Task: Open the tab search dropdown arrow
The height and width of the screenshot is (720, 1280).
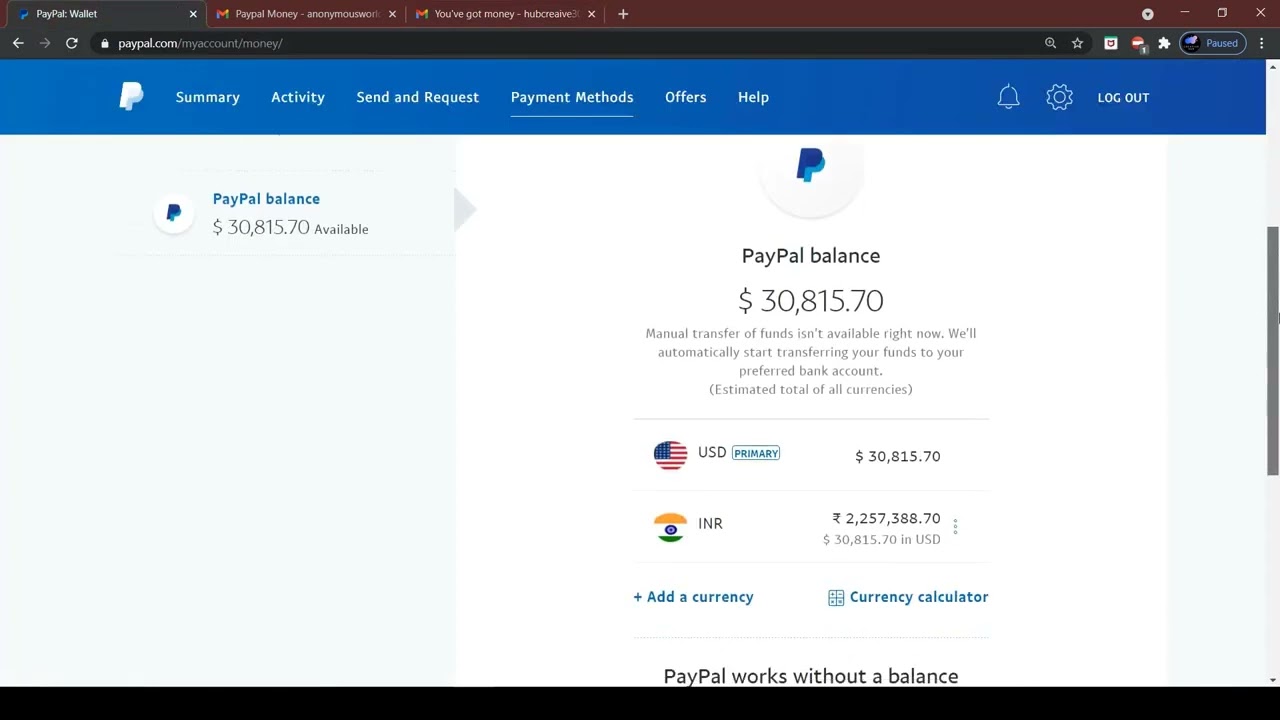Action: 1148,14
